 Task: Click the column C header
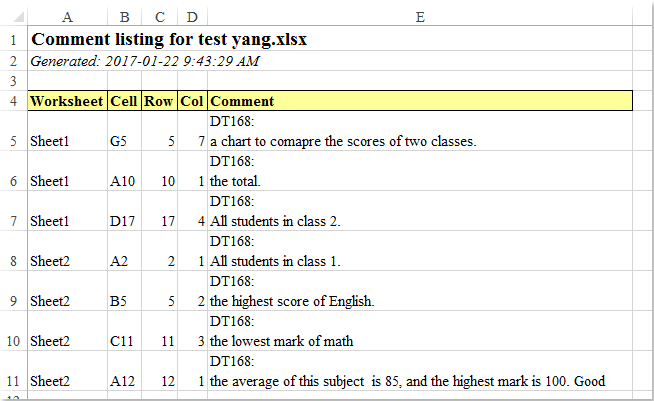[x=160, y=17]
